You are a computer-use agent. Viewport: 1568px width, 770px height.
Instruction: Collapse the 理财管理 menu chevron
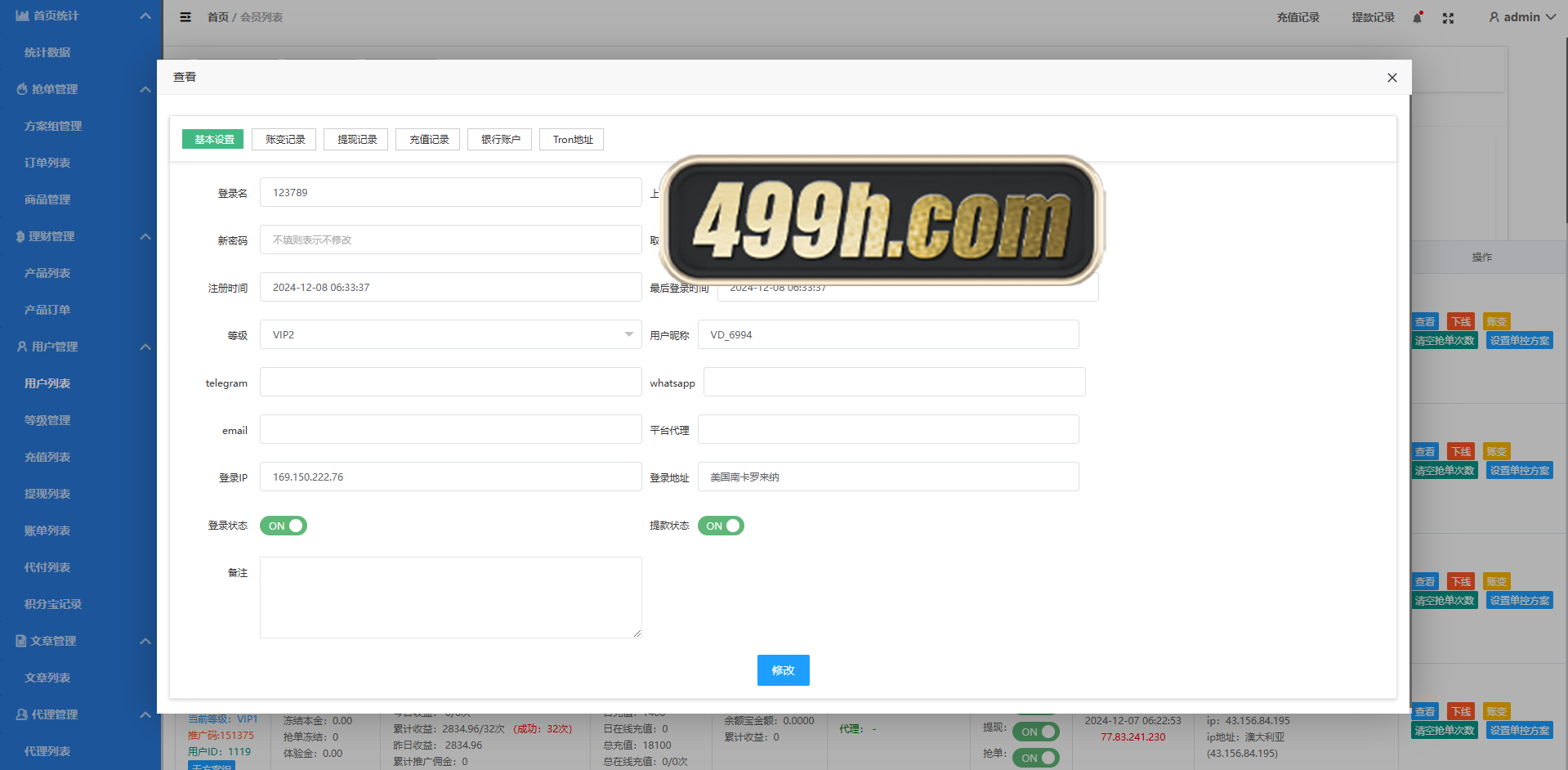click(145, 236)
